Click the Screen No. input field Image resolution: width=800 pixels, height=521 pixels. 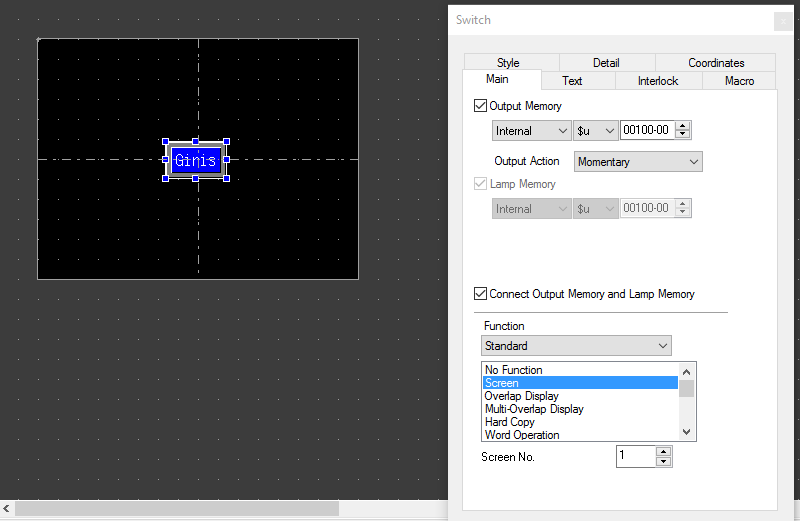pyautogui.click(x=635, y=456)
